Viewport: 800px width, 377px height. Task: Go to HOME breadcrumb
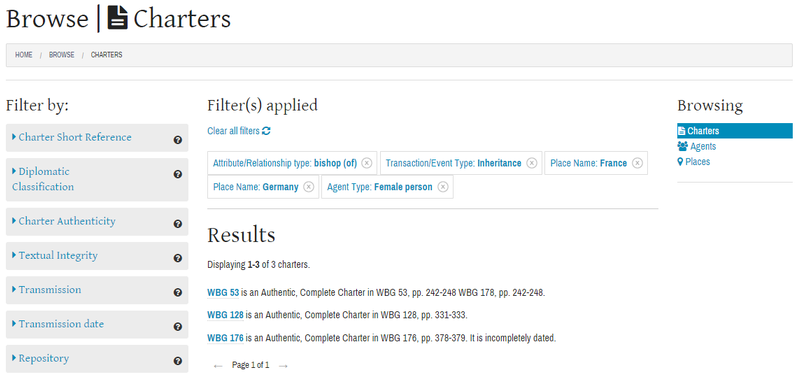pyautogui.click(x=23, y=55)
